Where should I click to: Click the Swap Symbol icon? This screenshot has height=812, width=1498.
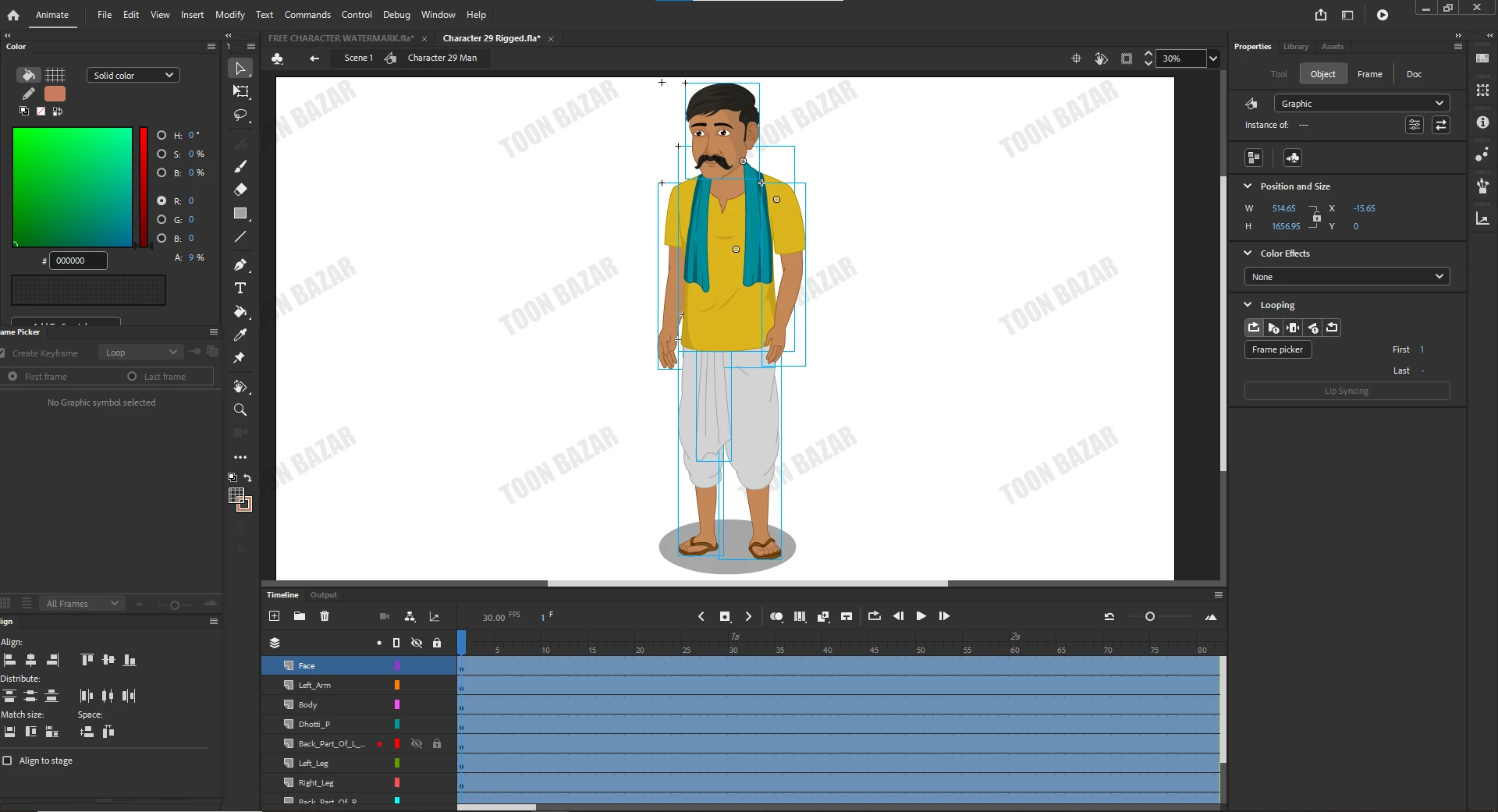pos(1441,125)
